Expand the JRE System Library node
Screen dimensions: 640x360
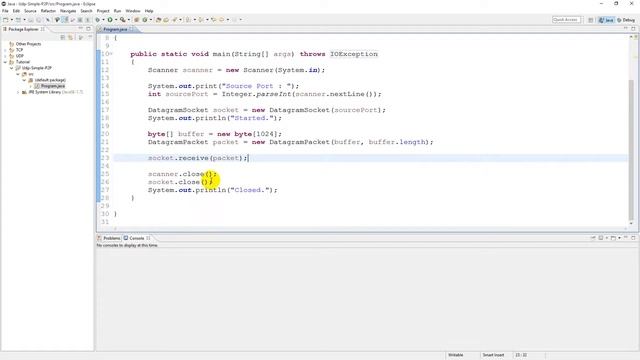[18, 92]
